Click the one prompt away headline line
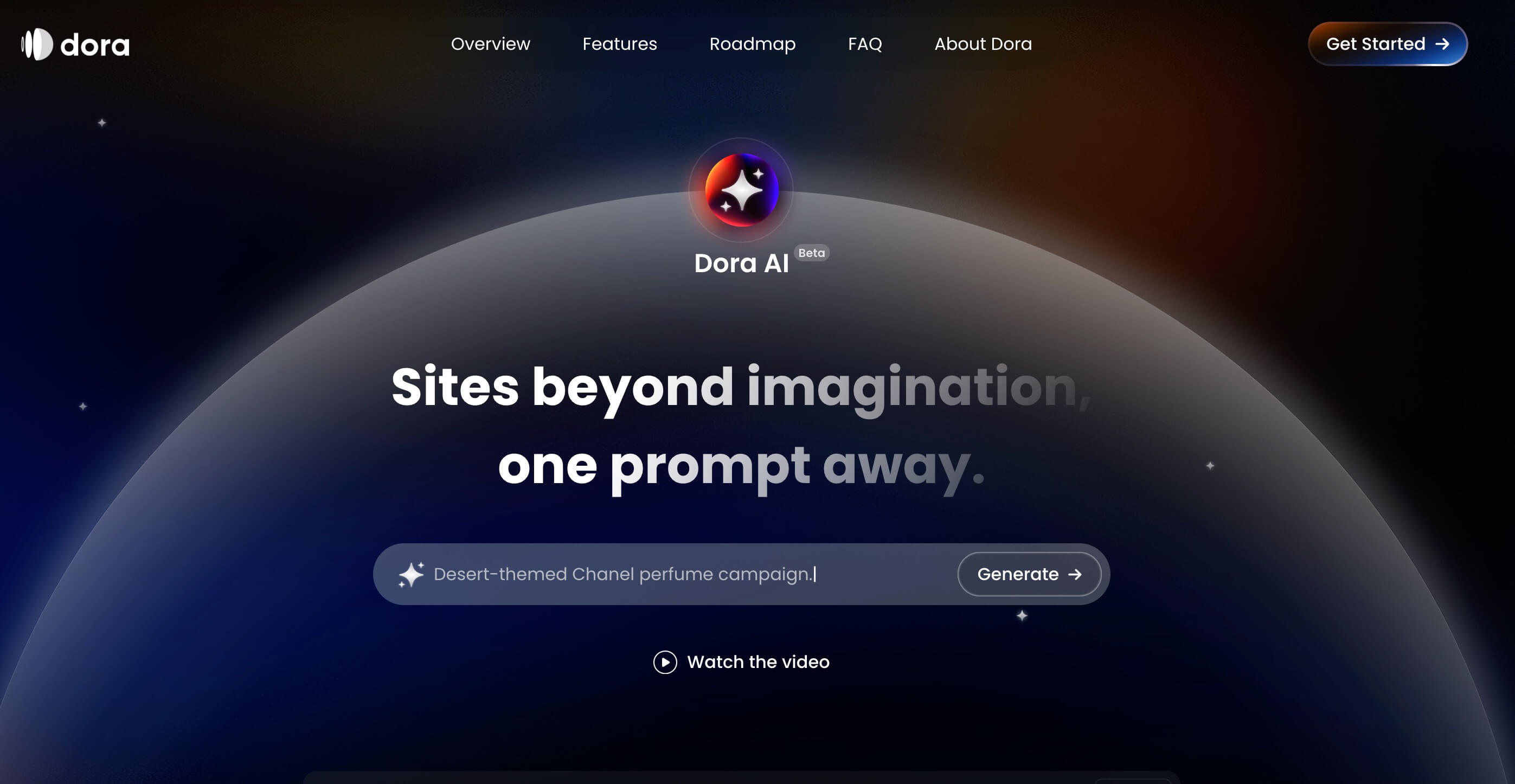This screenshot has height=784, width=1515. tap(741, 466)
